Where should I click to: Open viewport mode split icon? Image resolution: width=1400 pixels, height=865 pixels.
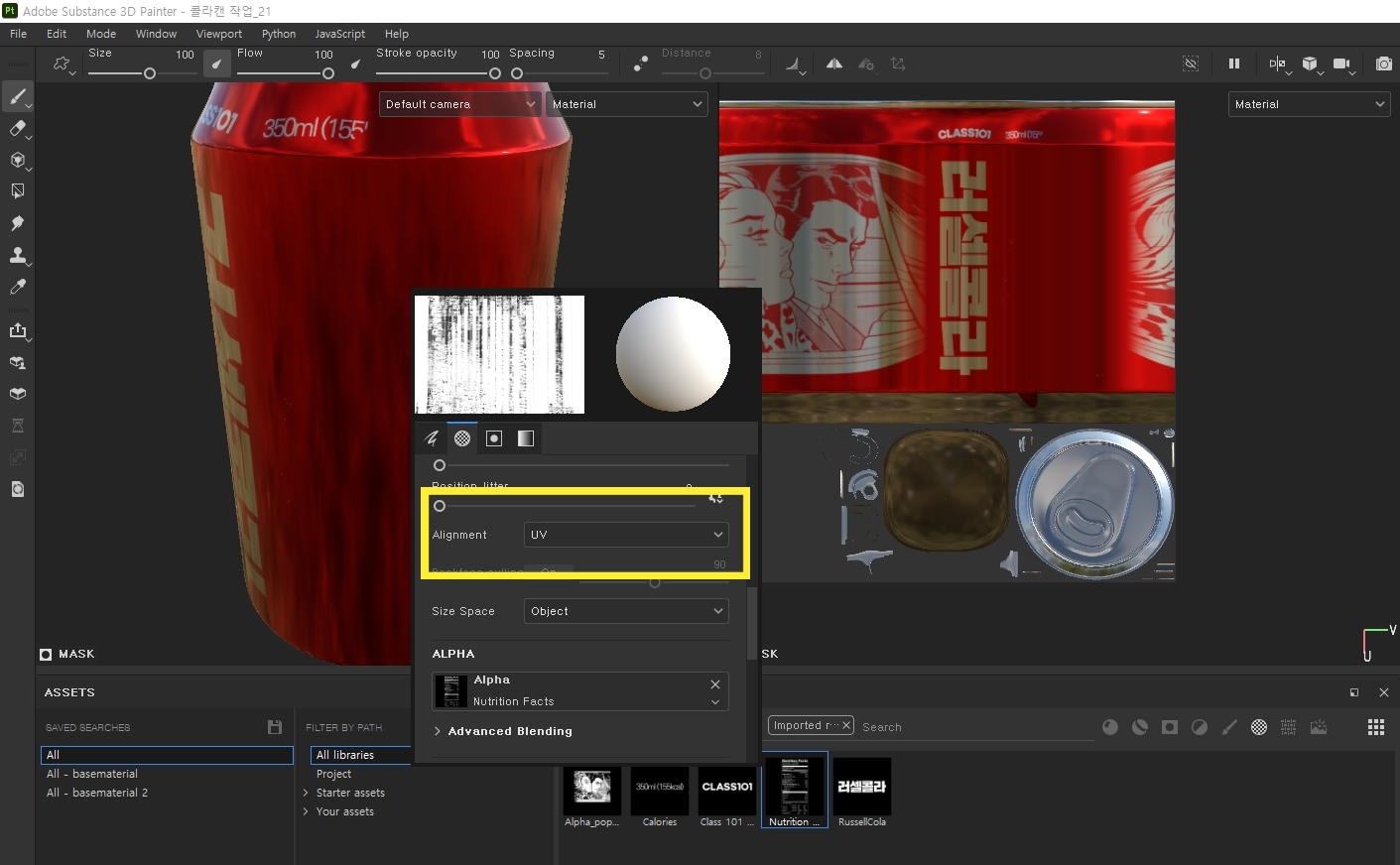1277,63
